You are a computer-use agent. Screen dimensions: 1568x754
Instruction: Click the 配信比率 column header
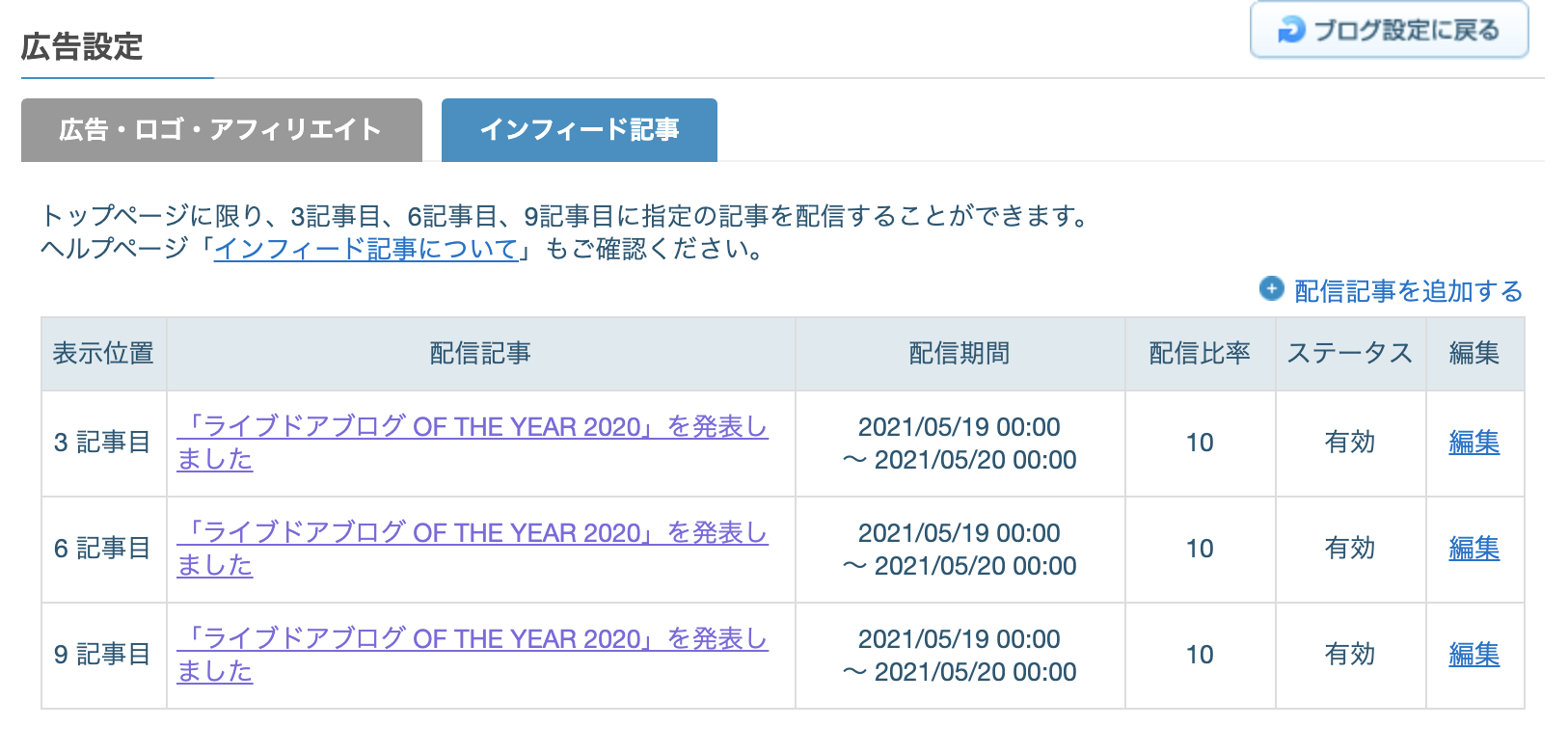coord(1200,354)
